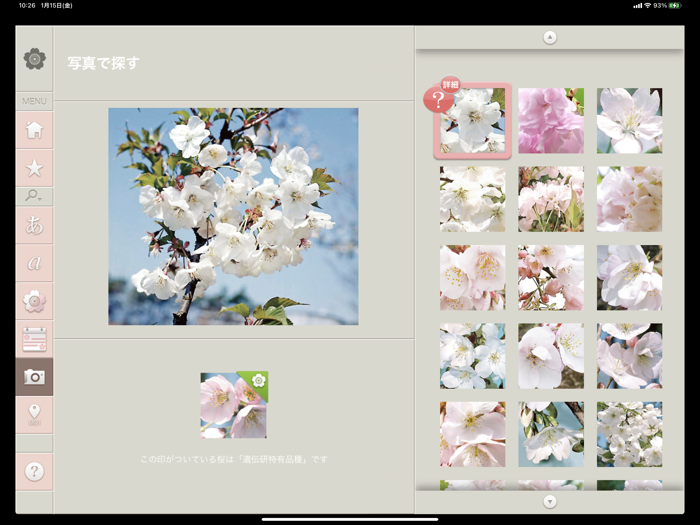This screenshot has width=700, height=525.
Task: Choose fifth-row third small white clusters thumbnail
Action: point(629,434)
